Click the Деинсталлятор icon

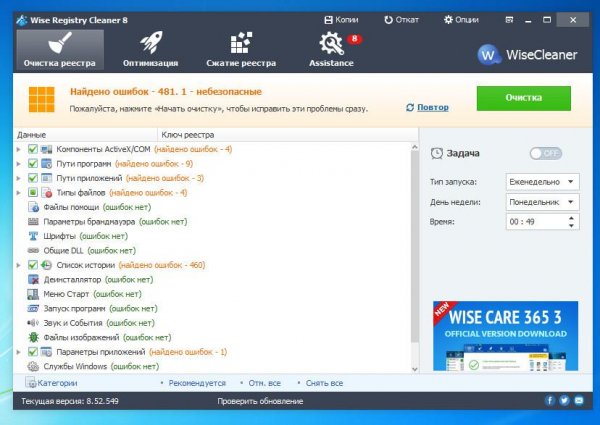(x=33, y=279)
